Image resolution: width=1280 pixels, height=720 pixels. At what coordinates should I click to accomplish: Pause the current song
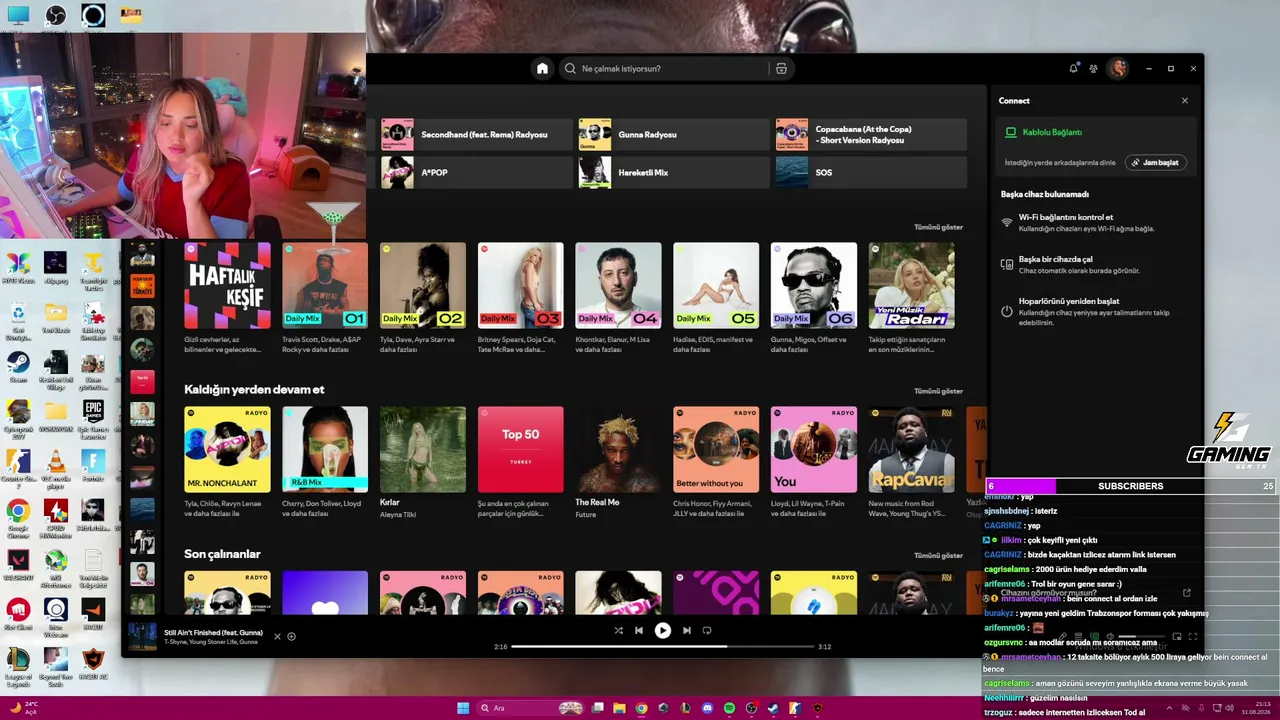(662, 630)
